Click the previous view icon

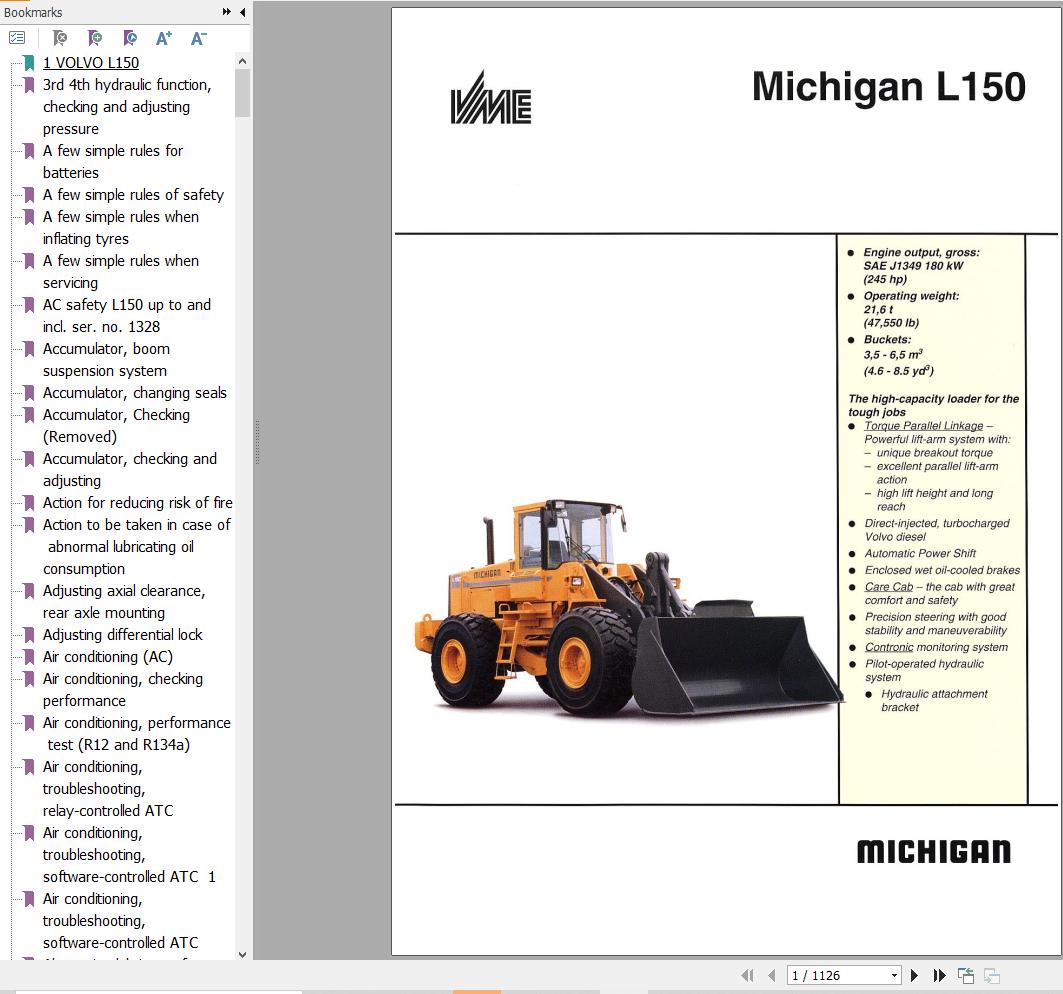point(965,975)
